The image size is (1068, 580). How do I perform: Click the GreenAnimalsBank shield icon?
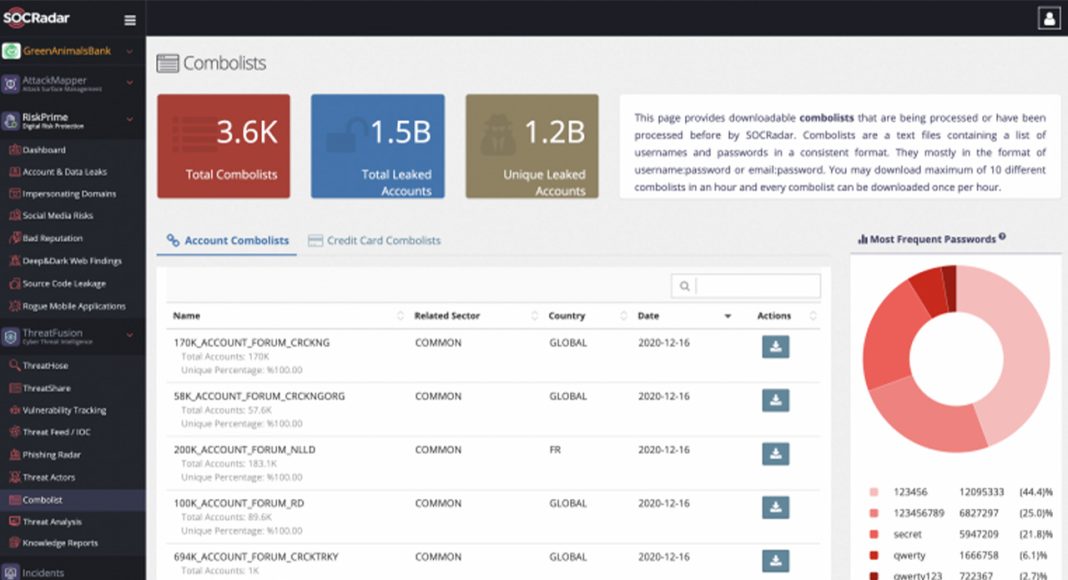11,51
